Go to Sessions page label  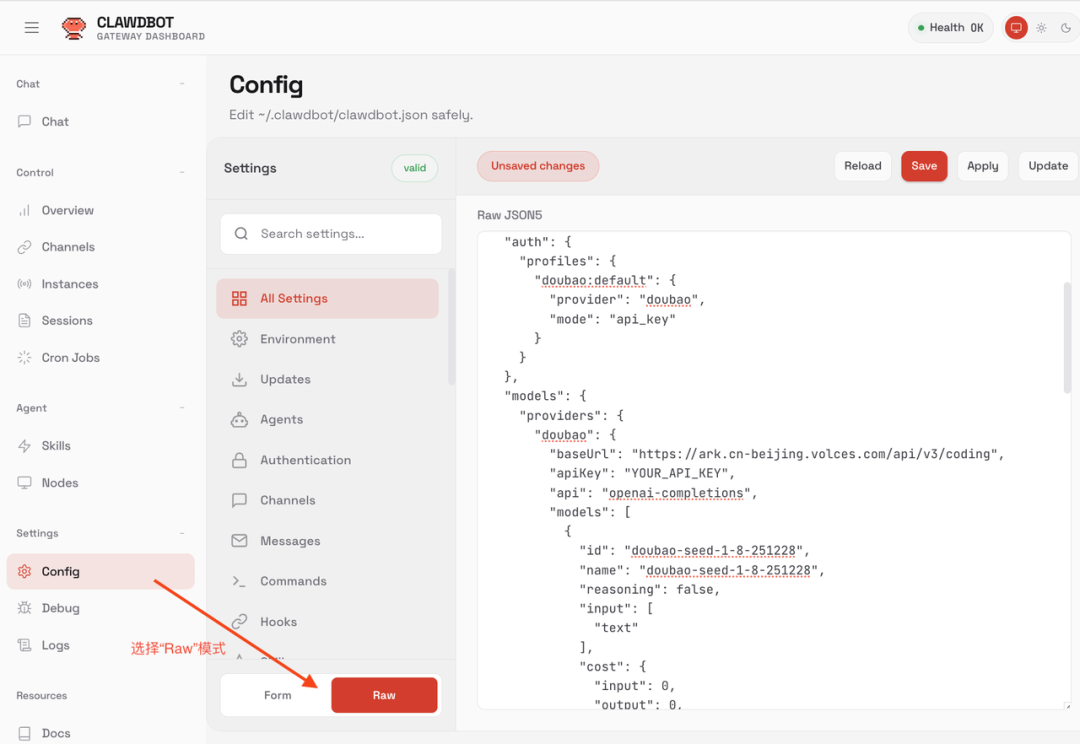click(67, 320)
